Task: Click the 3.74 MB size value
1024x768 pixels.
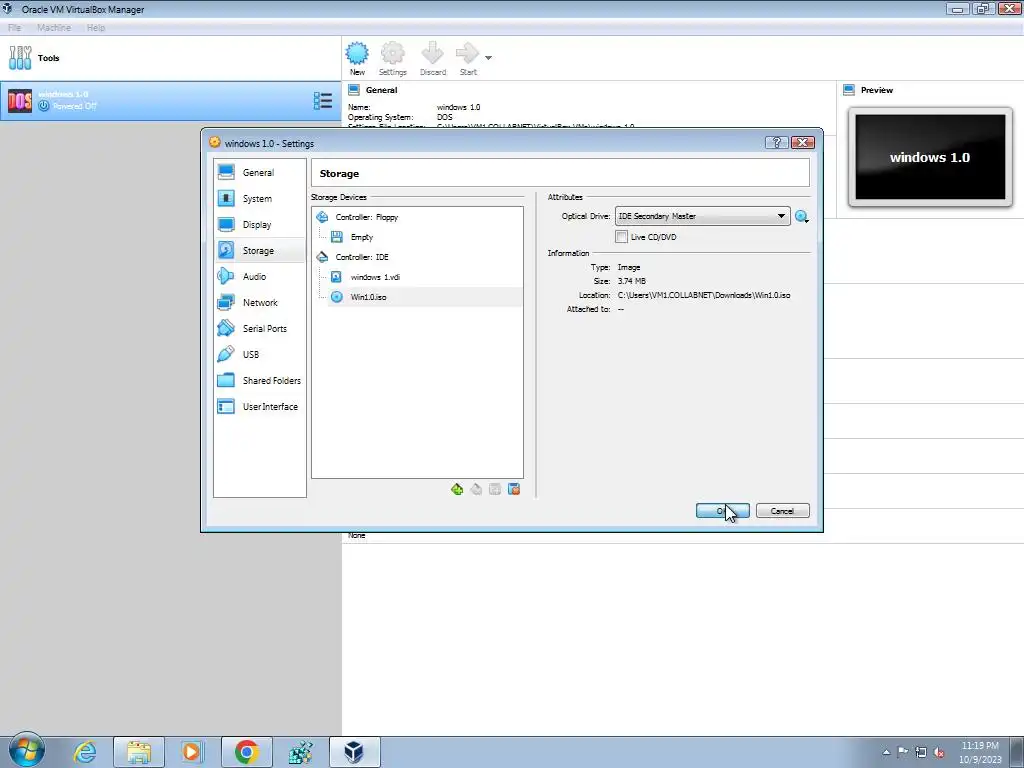Action: click(x=632, y=281)
